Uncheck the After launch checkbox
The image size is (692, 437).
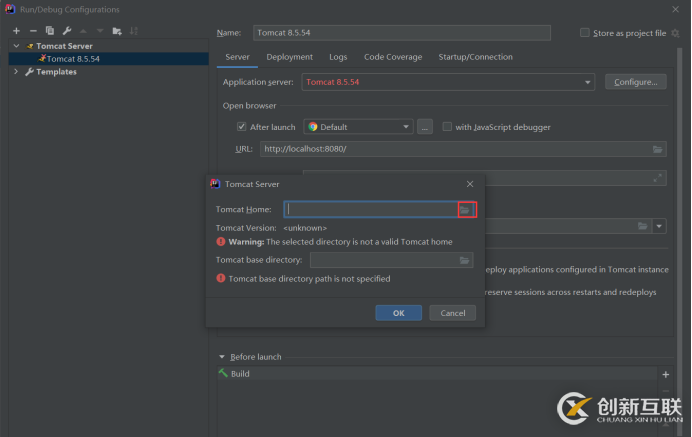pyautogui.click(x=242, y=127)
